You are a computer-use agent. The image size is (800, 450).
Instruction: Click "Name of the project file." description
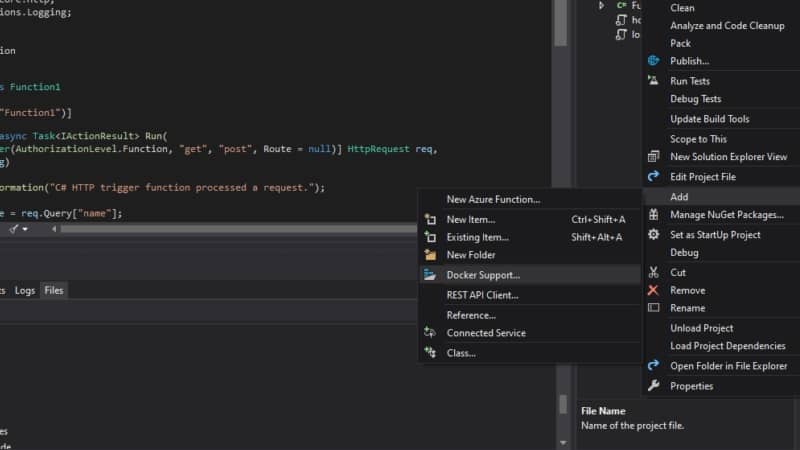point(632,426)
